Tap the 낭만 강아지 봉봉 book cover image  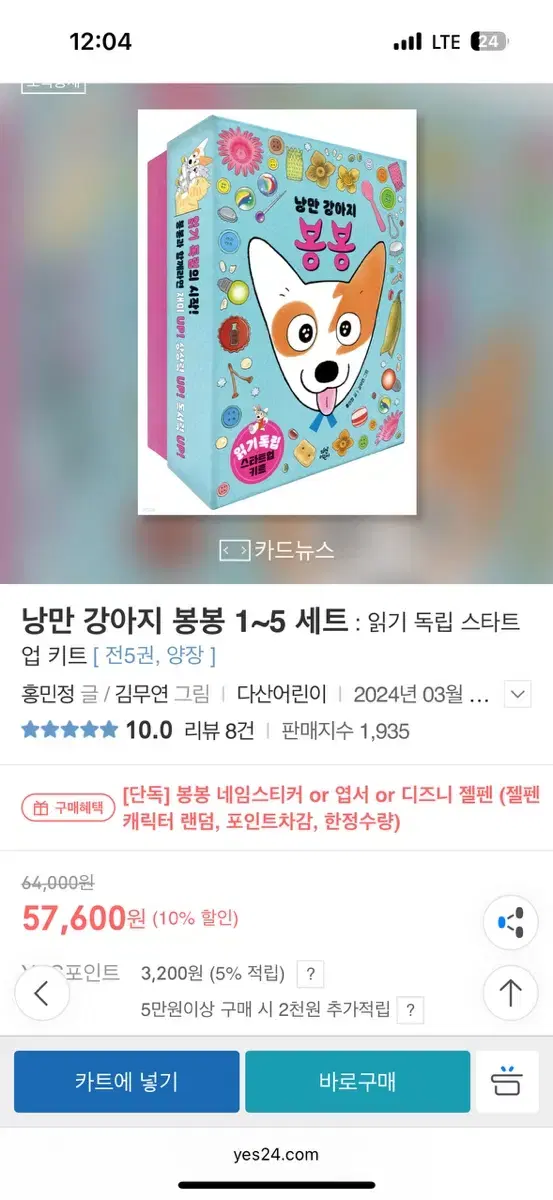pyautogui.click(x=277, y=312)
